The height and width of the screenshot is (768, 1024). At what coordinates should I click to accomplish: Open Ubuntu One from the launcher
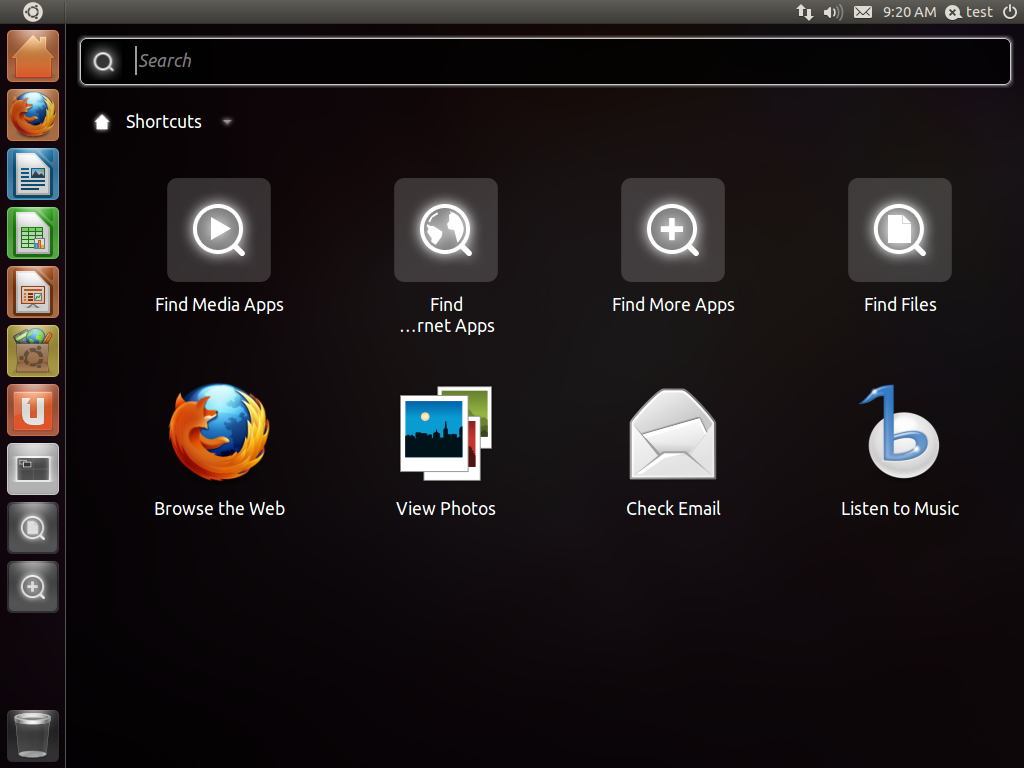[x=33, y=410]
